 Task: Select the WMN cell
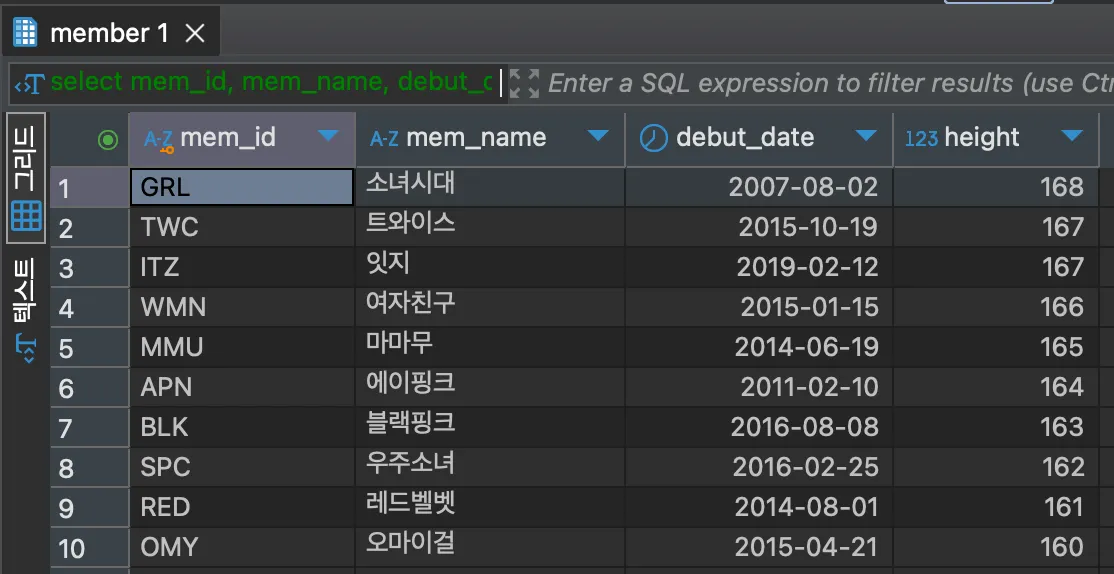tap(242, 307)
